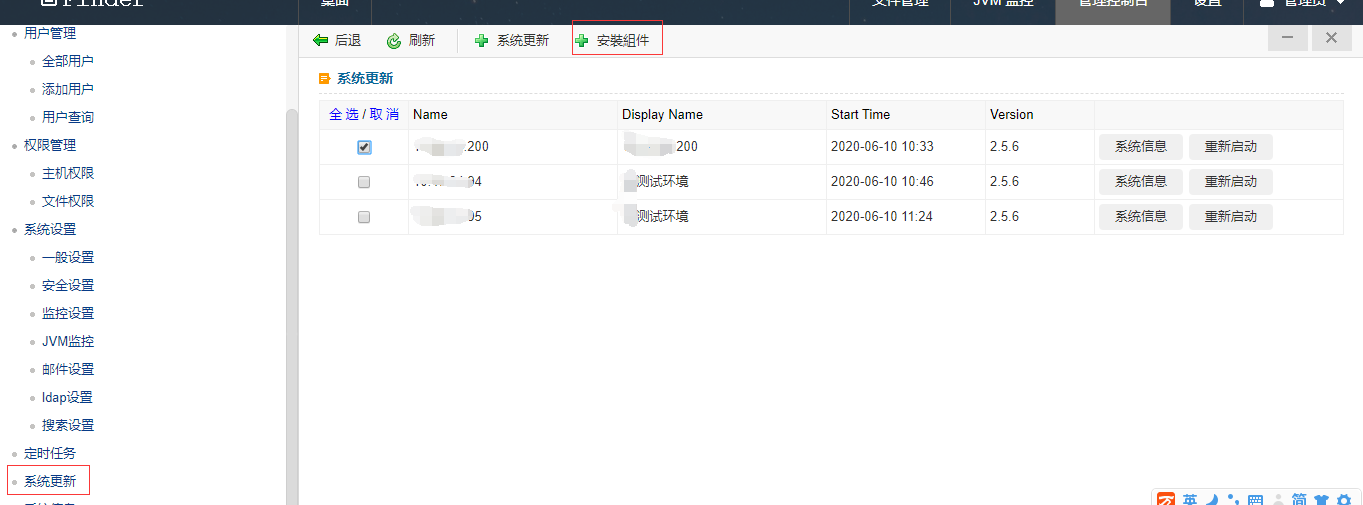Open 安全设置 in the sidebar

click(68, 285)
